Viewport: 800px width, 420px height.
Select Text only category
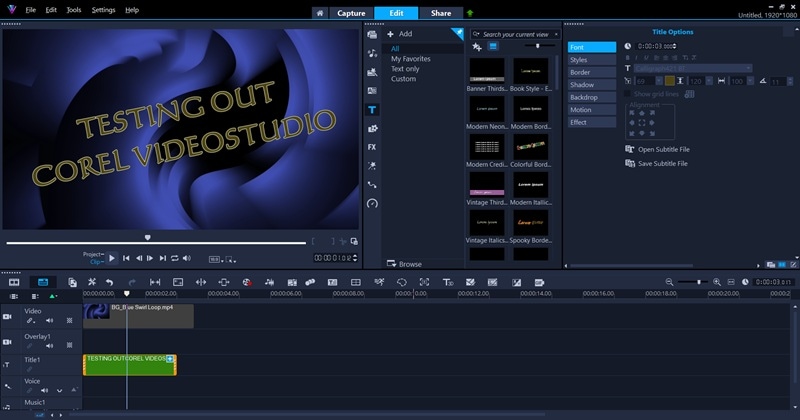(405, 69)
